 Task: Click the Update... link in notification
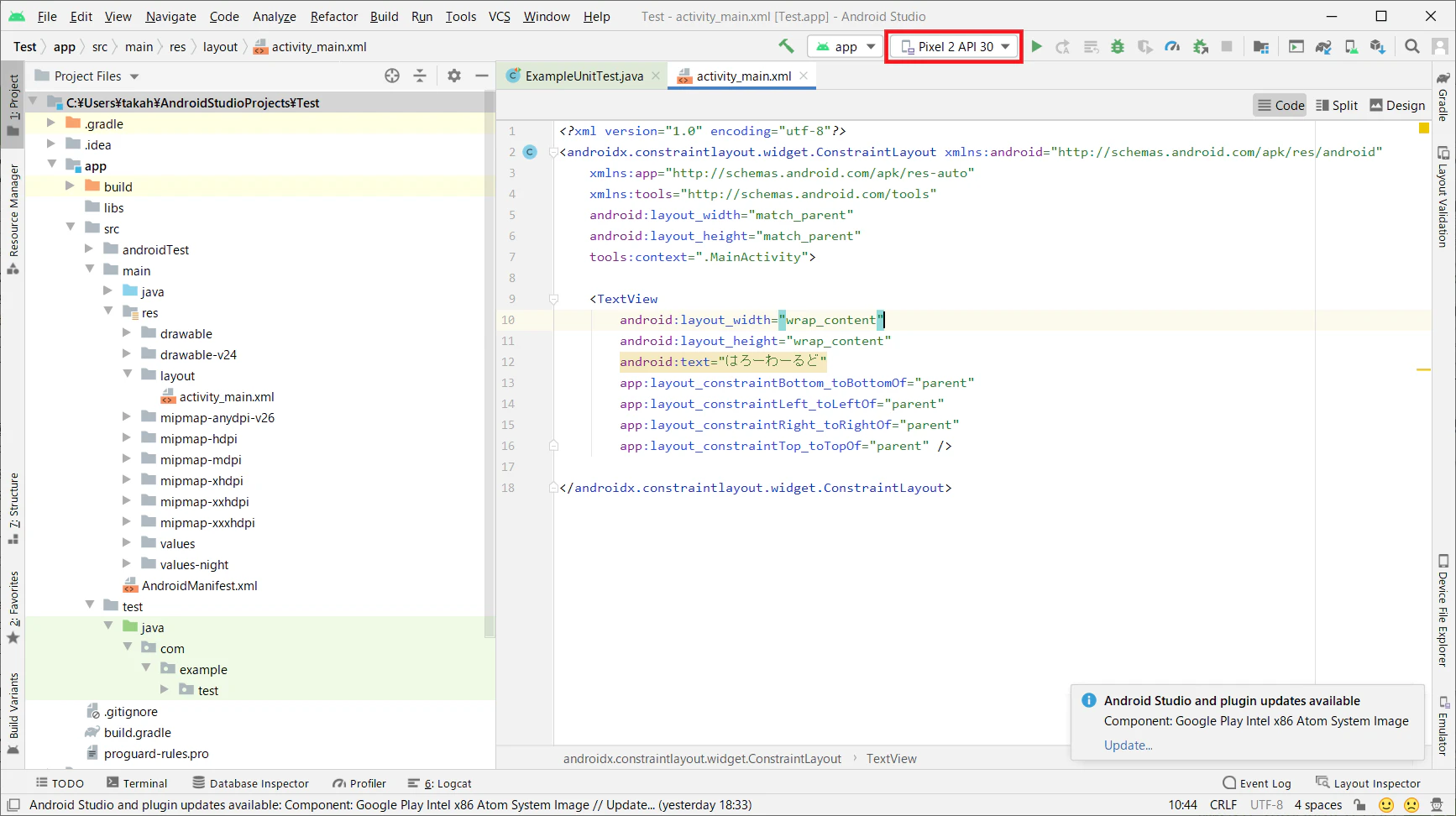1128,745
